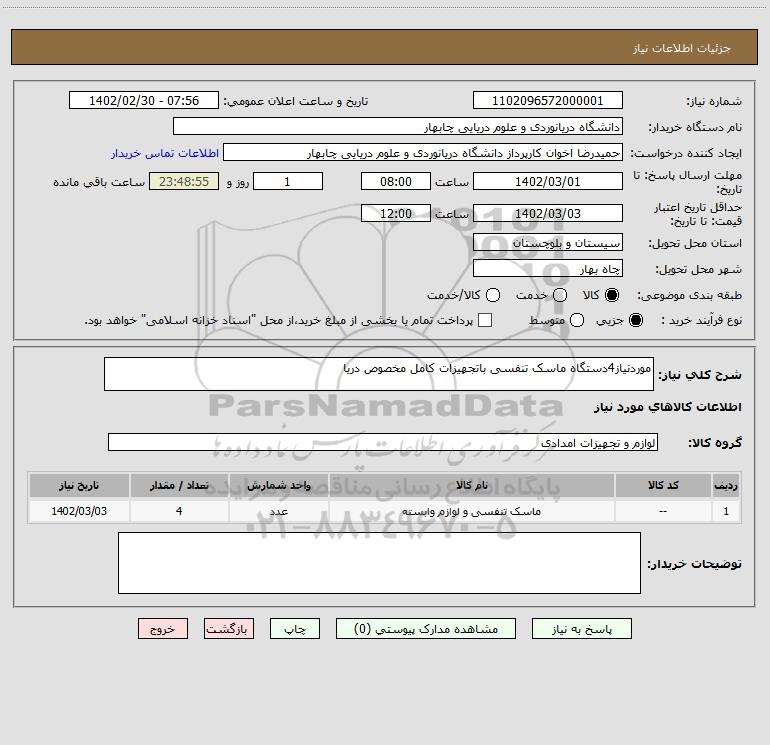This screenshot has height=745, width=770.
Task: Tick the اسناد خزانه اسلامی payment checkbox
Action: coord(485,320)
